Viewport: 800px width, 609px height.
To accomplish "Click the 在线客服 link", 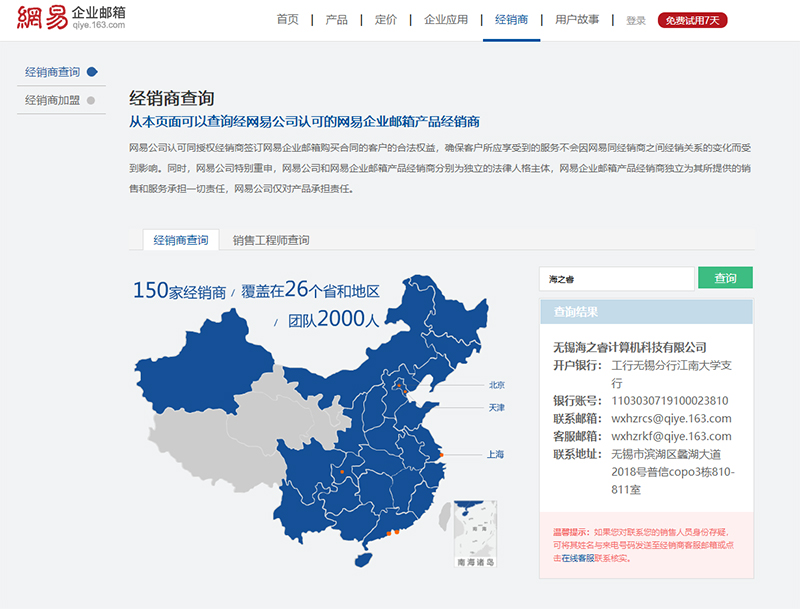I will pos(578,558).
